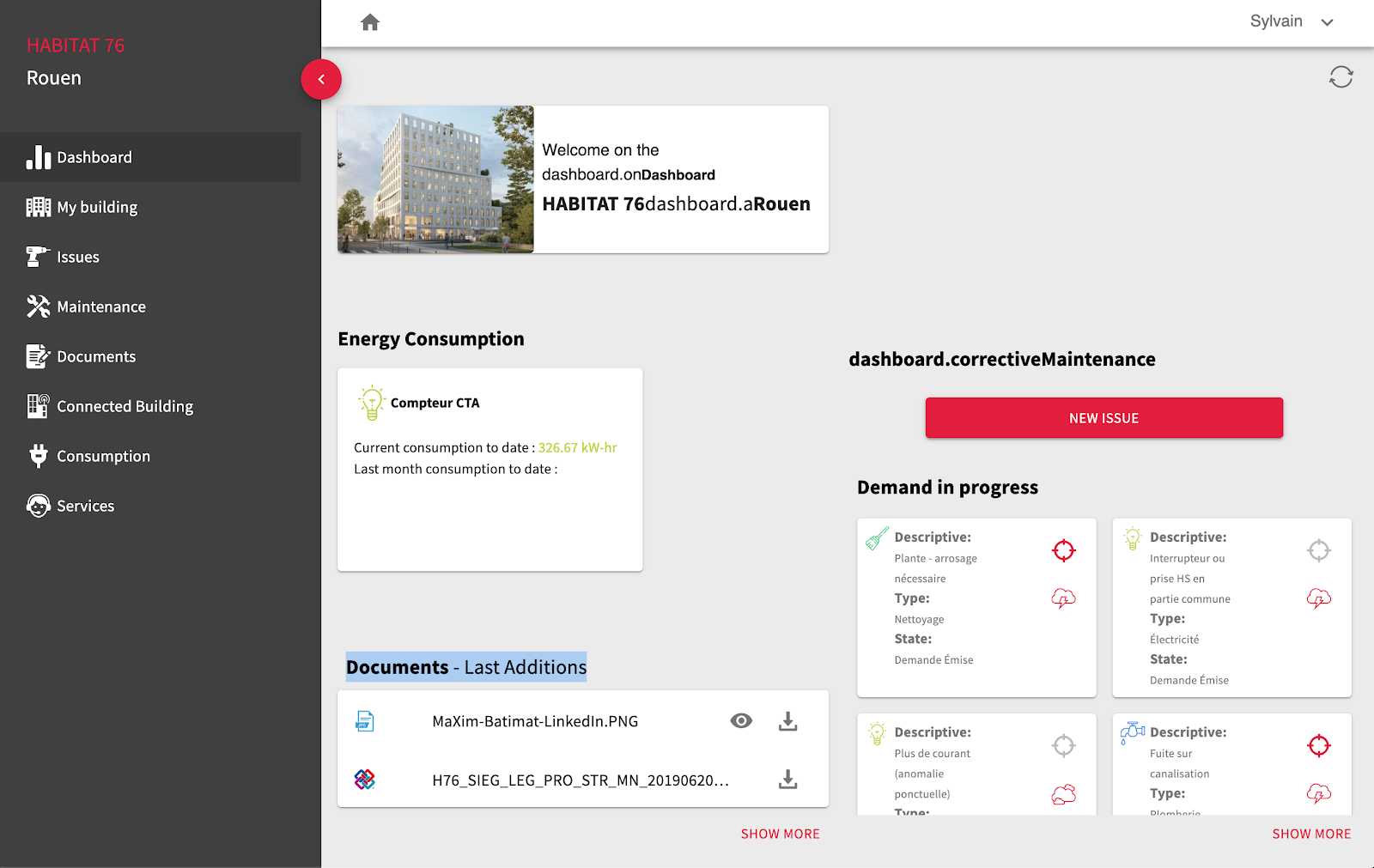Click MaXim-Batimat-LinkedIn.PNG file name
This screenshot has width=1374, height=868.
(535, 721)
